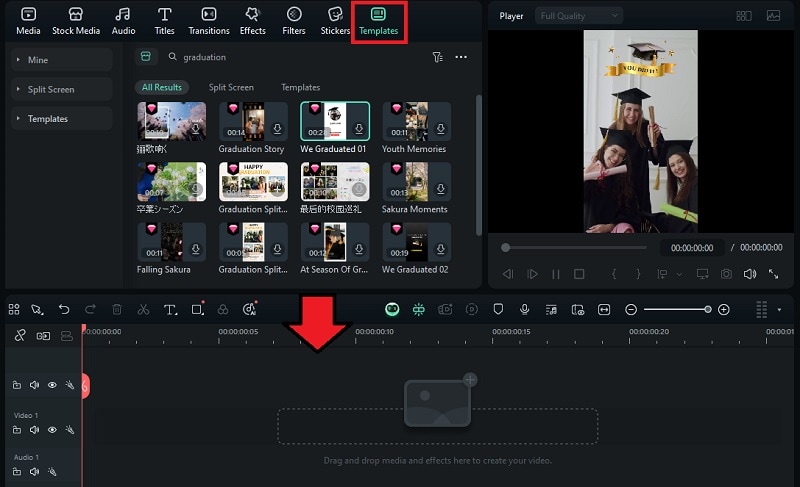Toggle the green timeline snapping icon
The width and height of the screenshot is (800, 487).
pyautogui.click(x=418, y=309)
